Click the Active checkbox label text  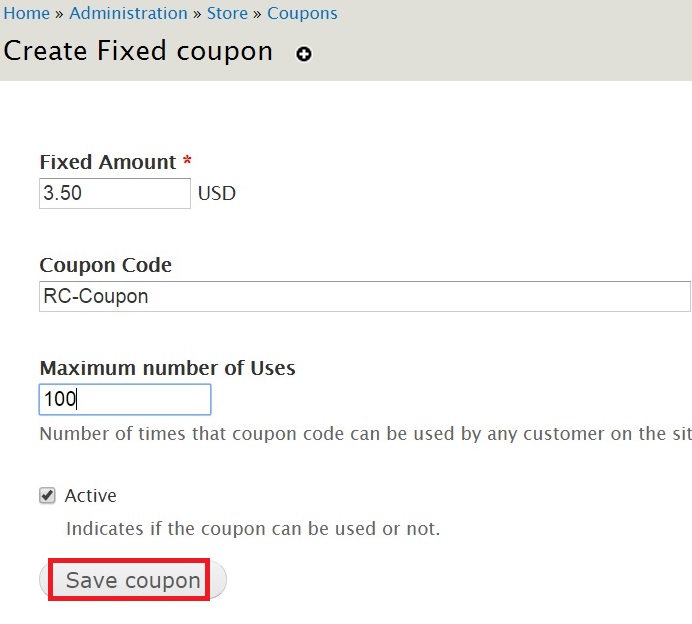(90, 496)
